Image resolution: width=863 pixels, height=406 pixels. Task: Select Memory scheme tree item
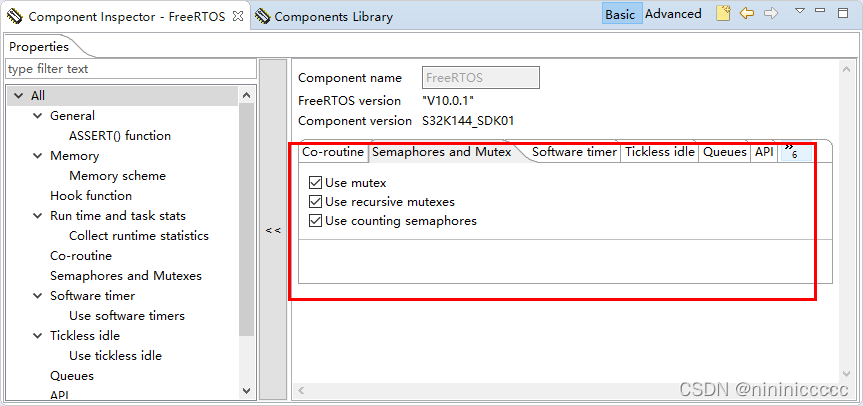pos(117,176)
